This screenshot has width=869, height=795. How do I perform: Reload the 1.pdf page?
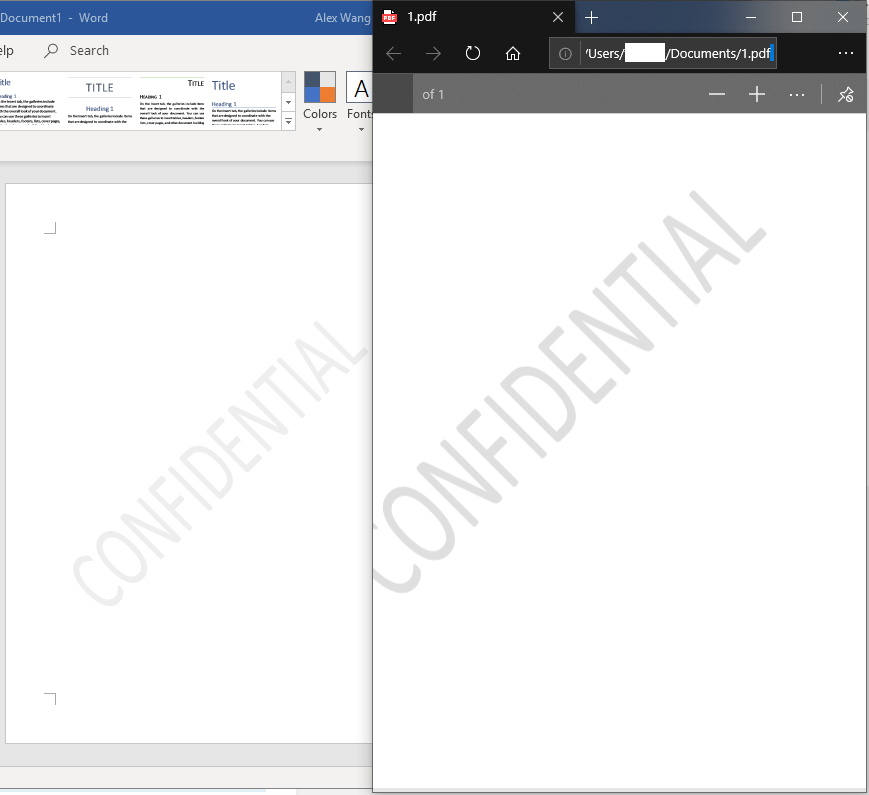[473, 54]
